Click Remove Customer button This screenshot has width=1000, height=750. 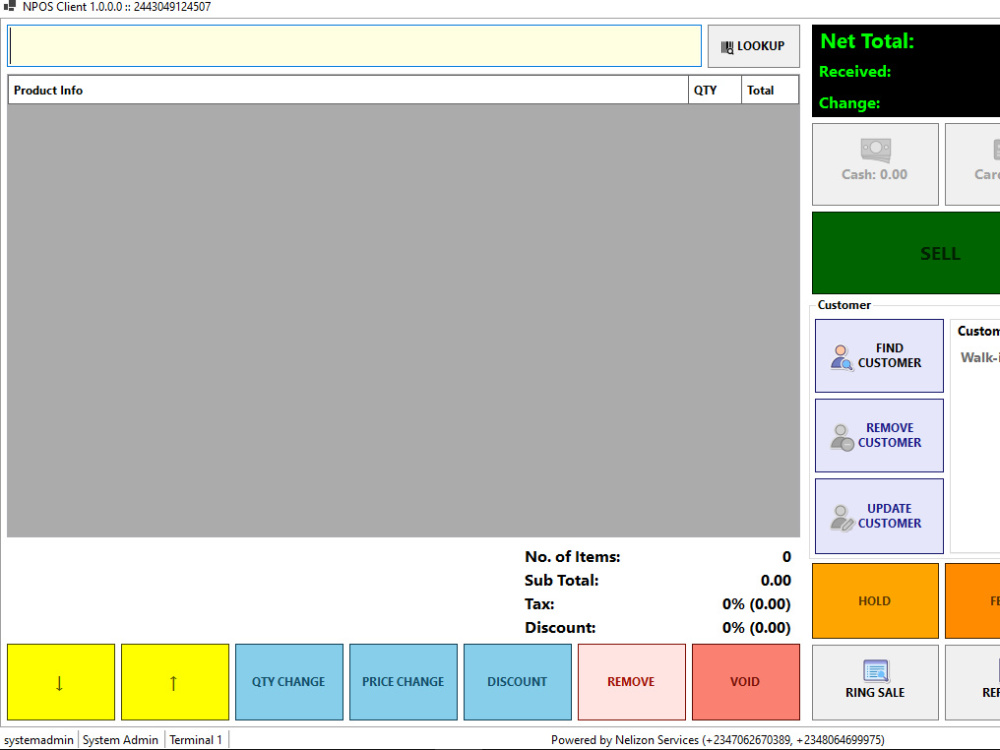pos(879,436)
